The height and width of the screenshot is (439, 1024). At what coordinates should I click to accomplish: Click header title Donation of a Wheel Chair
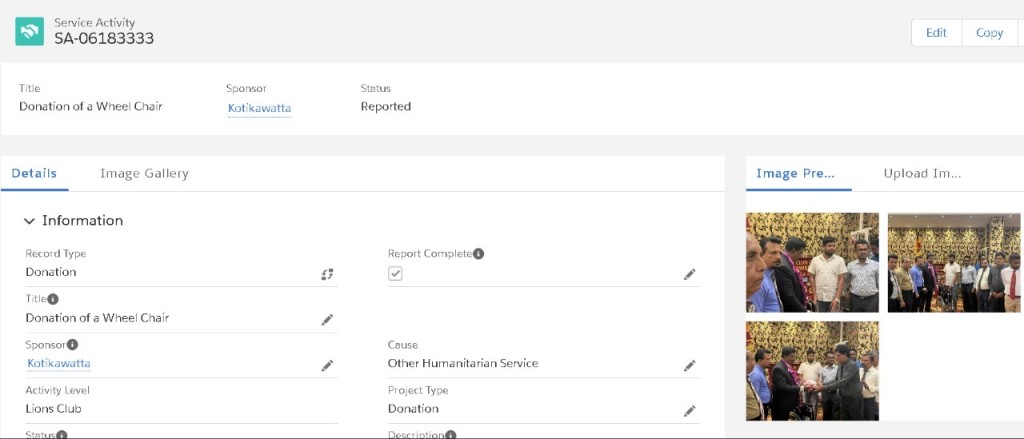coord(90,106)
